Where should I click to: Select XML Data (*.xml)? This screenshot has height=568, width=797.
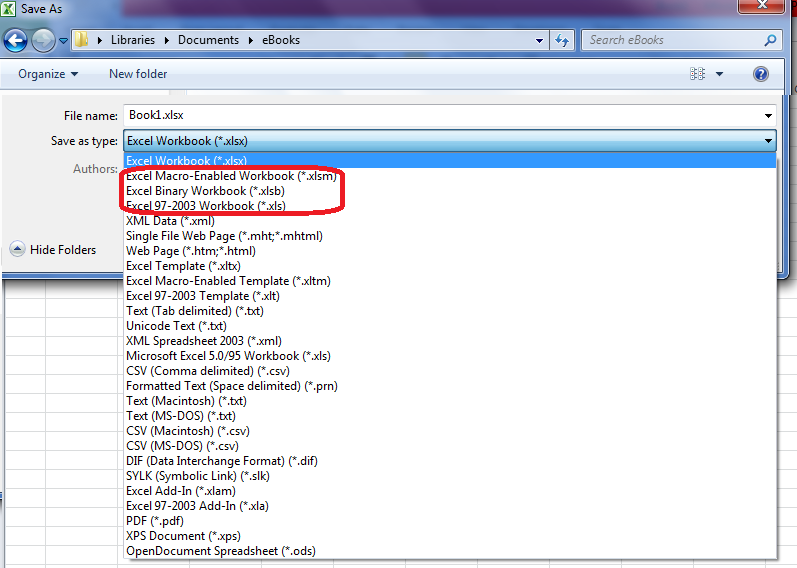pyautogui.click(x=450, y=221)
